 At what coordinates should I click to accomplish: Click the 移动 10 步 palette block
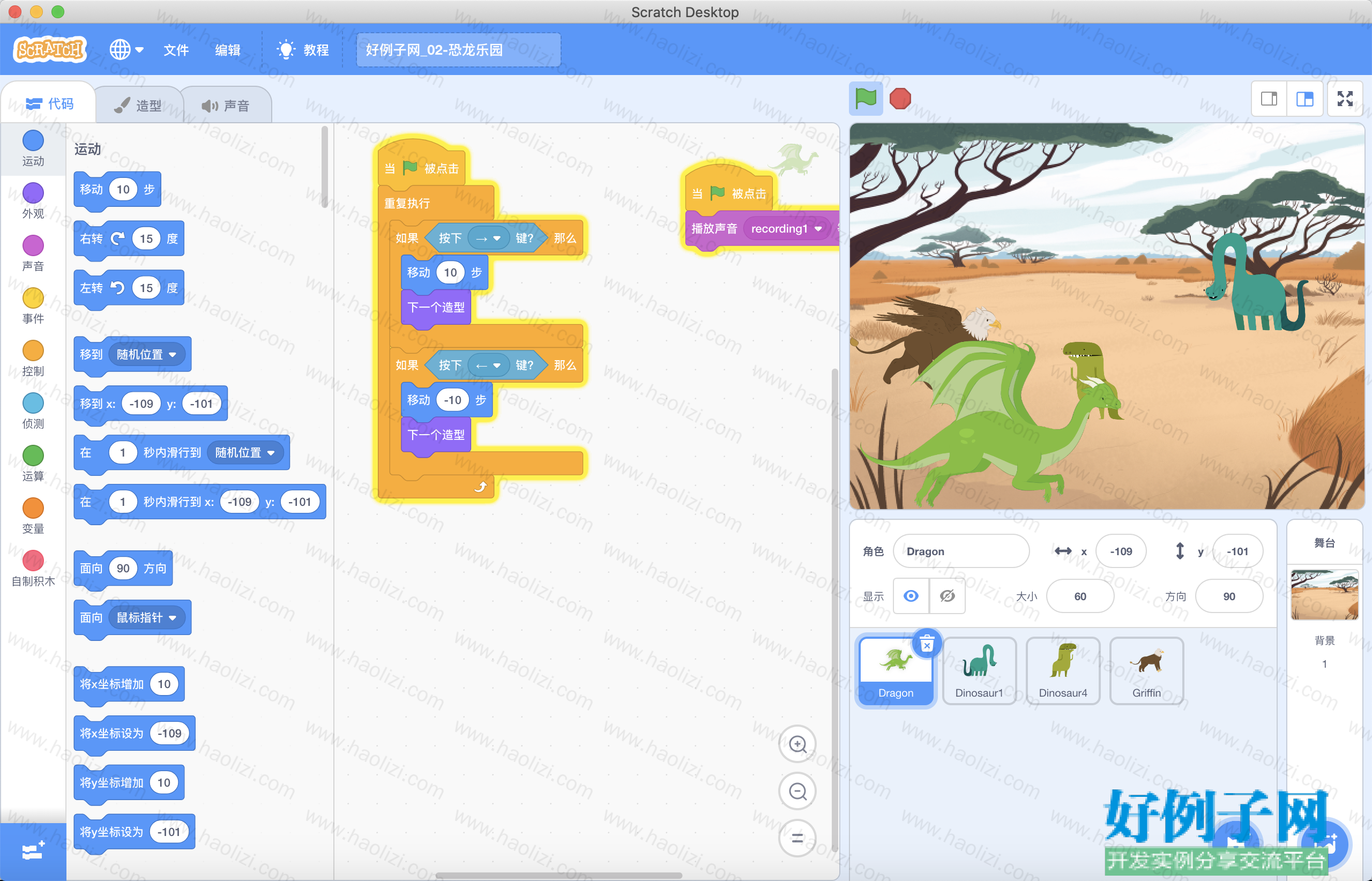click(117, 189)
